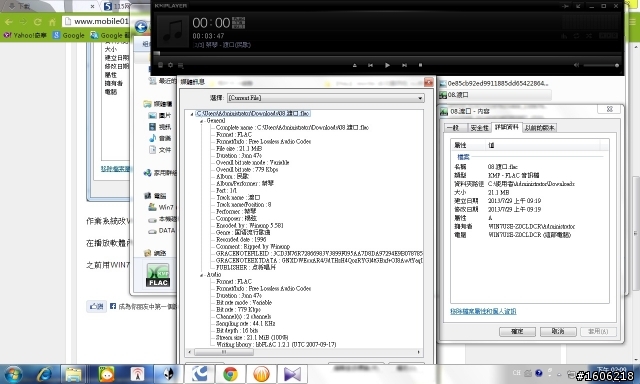The width and height of the screenshot is (640, 384).
Task: Switch to 詳細資料 tab in properties dialog
Action: [x=507, y=127]
